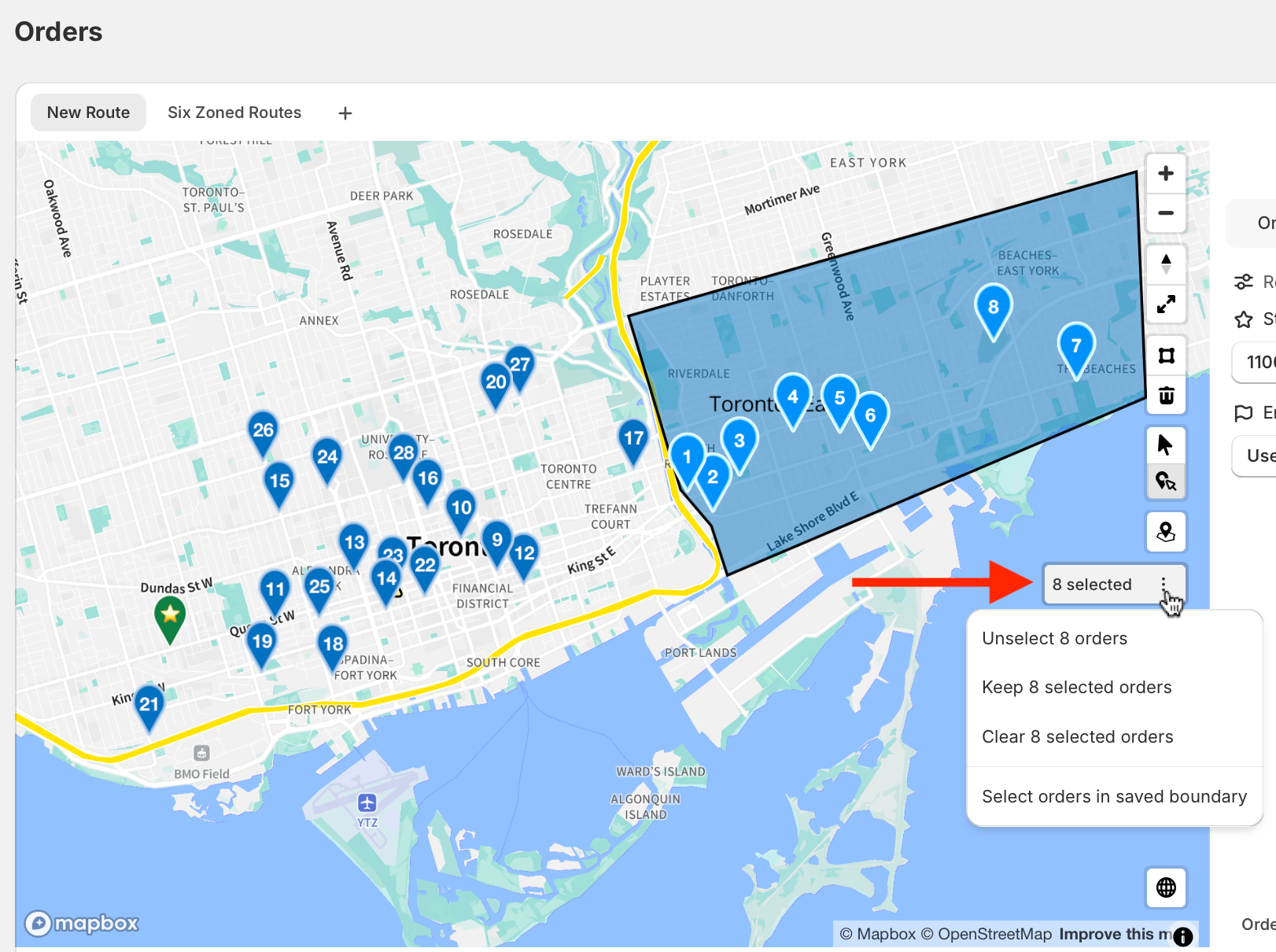Select the polygon draw tool

[x=1166, y=356]
